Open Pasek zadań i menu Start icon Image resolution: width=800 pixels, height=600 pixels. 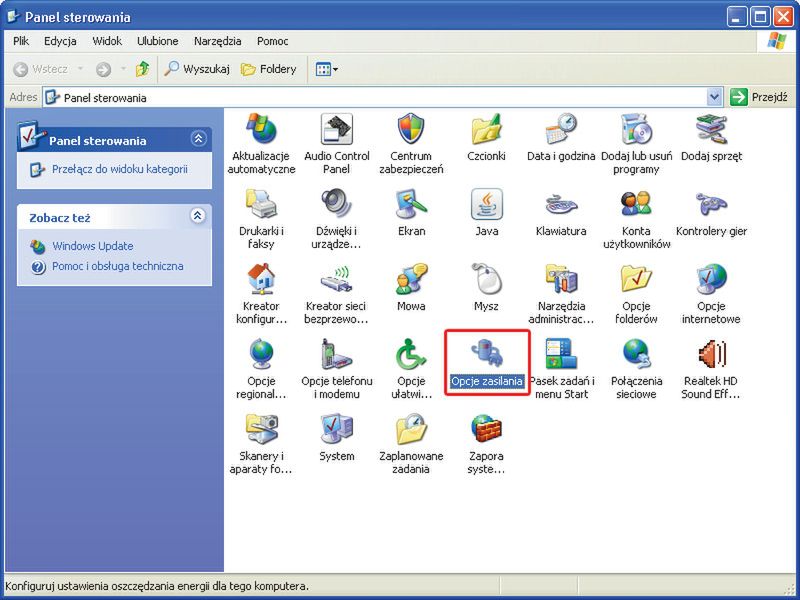[561, 354]
